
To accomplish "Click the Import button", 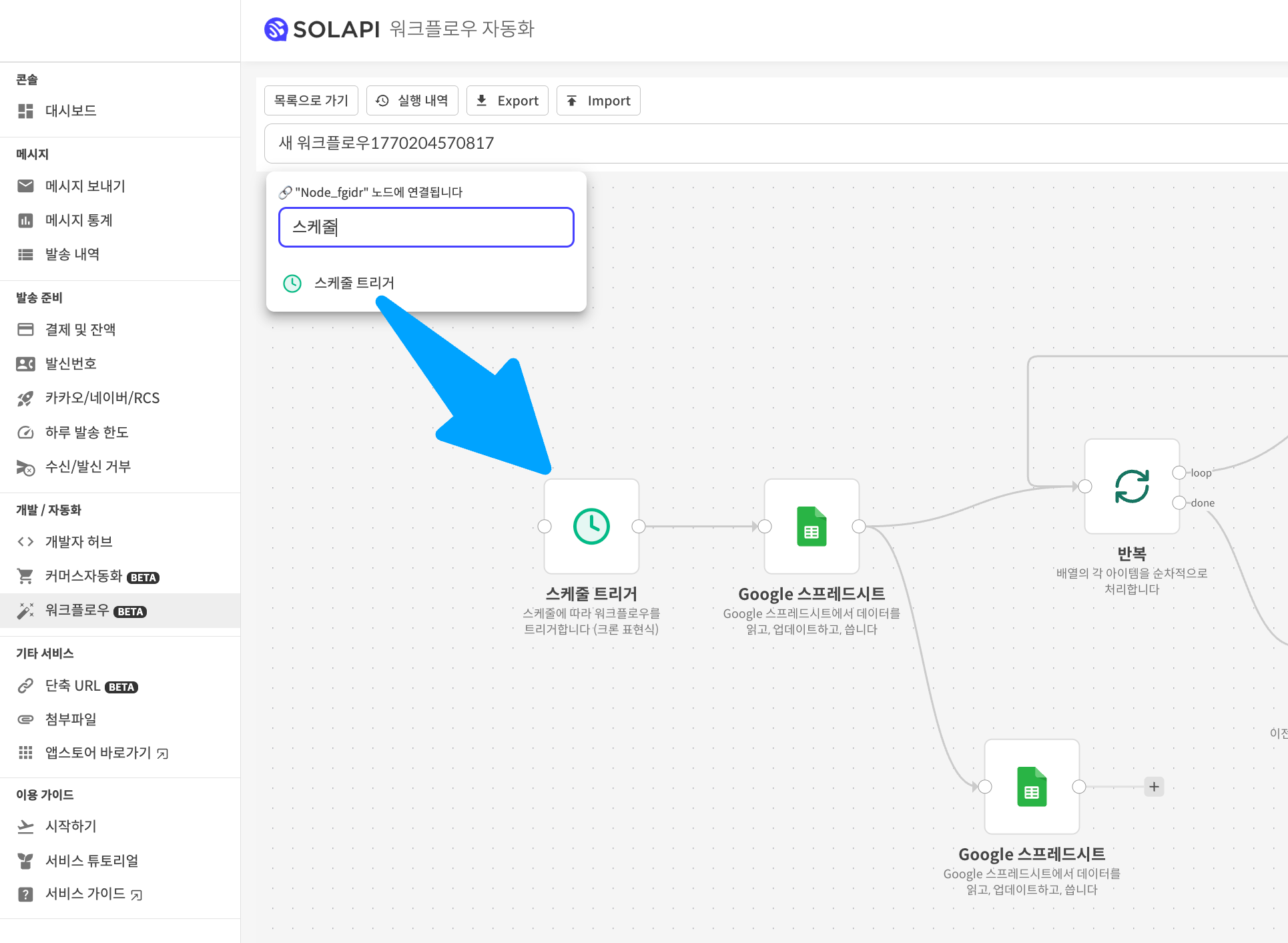I will coord(599,101).
